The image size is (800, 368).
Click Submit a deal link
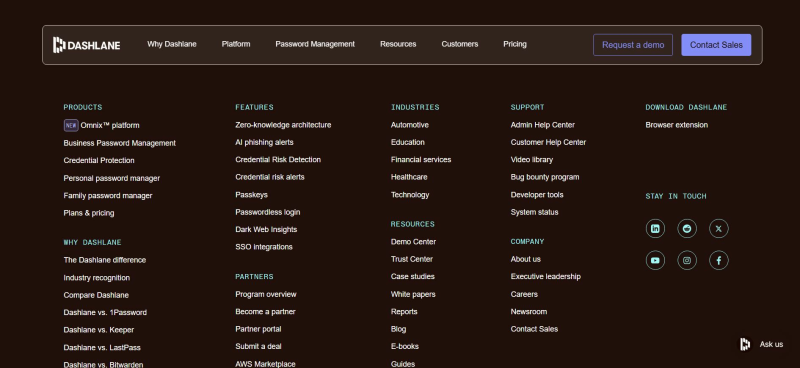click(258, 347)
